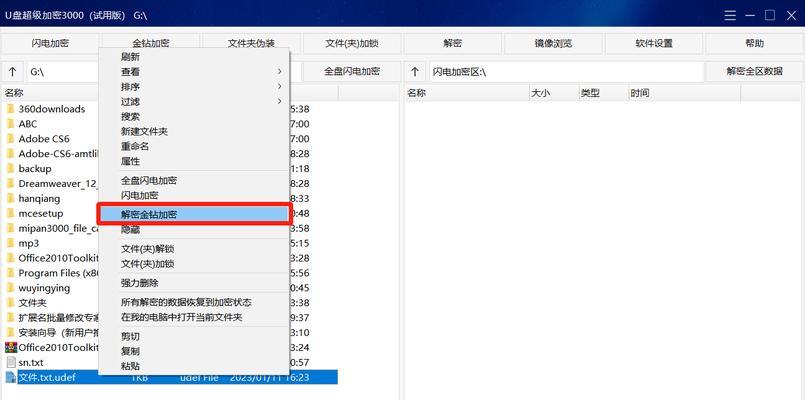Click the 金钻加密 toolbar button

click(x=151, y=44)
